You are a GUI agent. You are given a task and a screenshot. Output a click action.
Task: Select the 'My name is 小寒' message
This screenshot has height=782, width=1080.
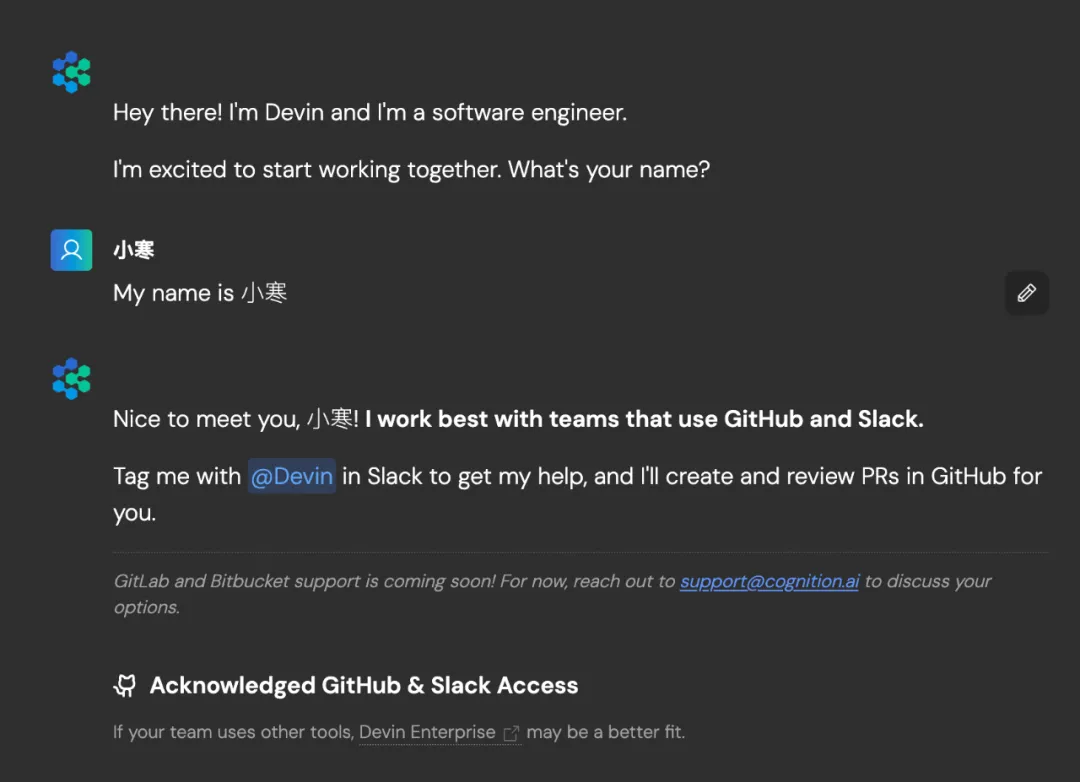pyautogui.click(x=200, y=293)
